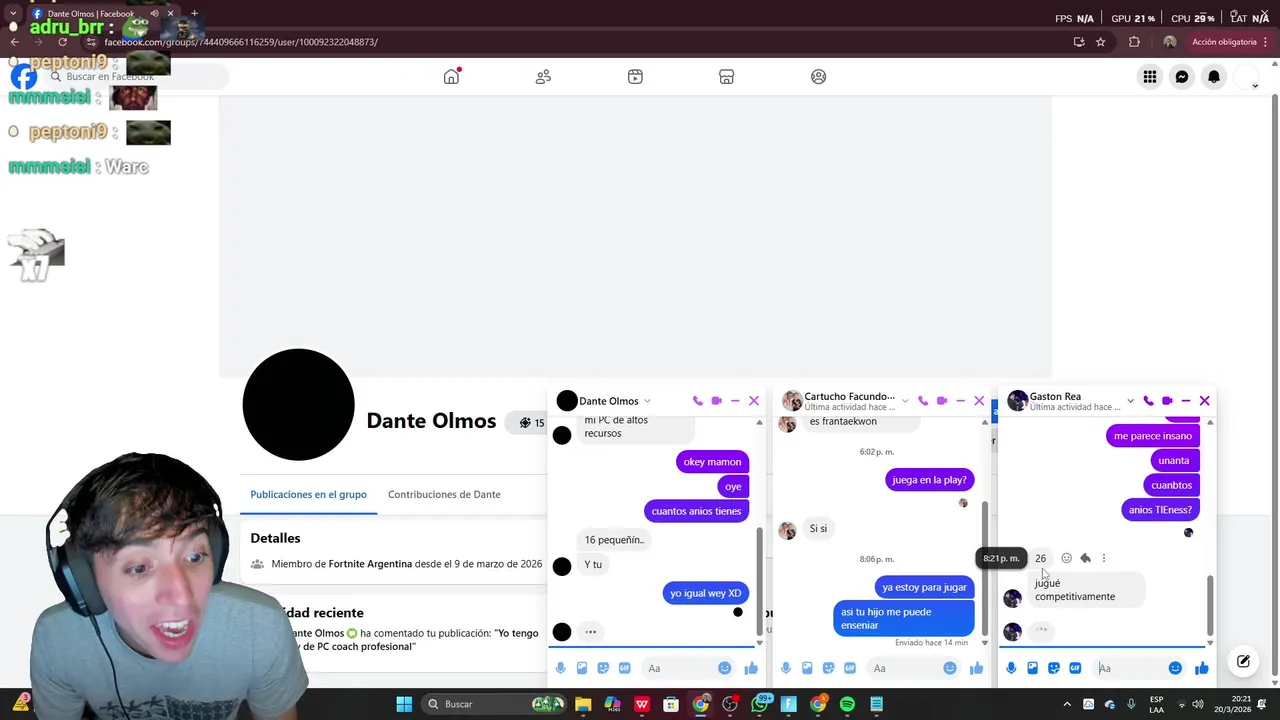
Task: Send thumbs-up like in Dante Olmos chat
Action: (751, 668)
